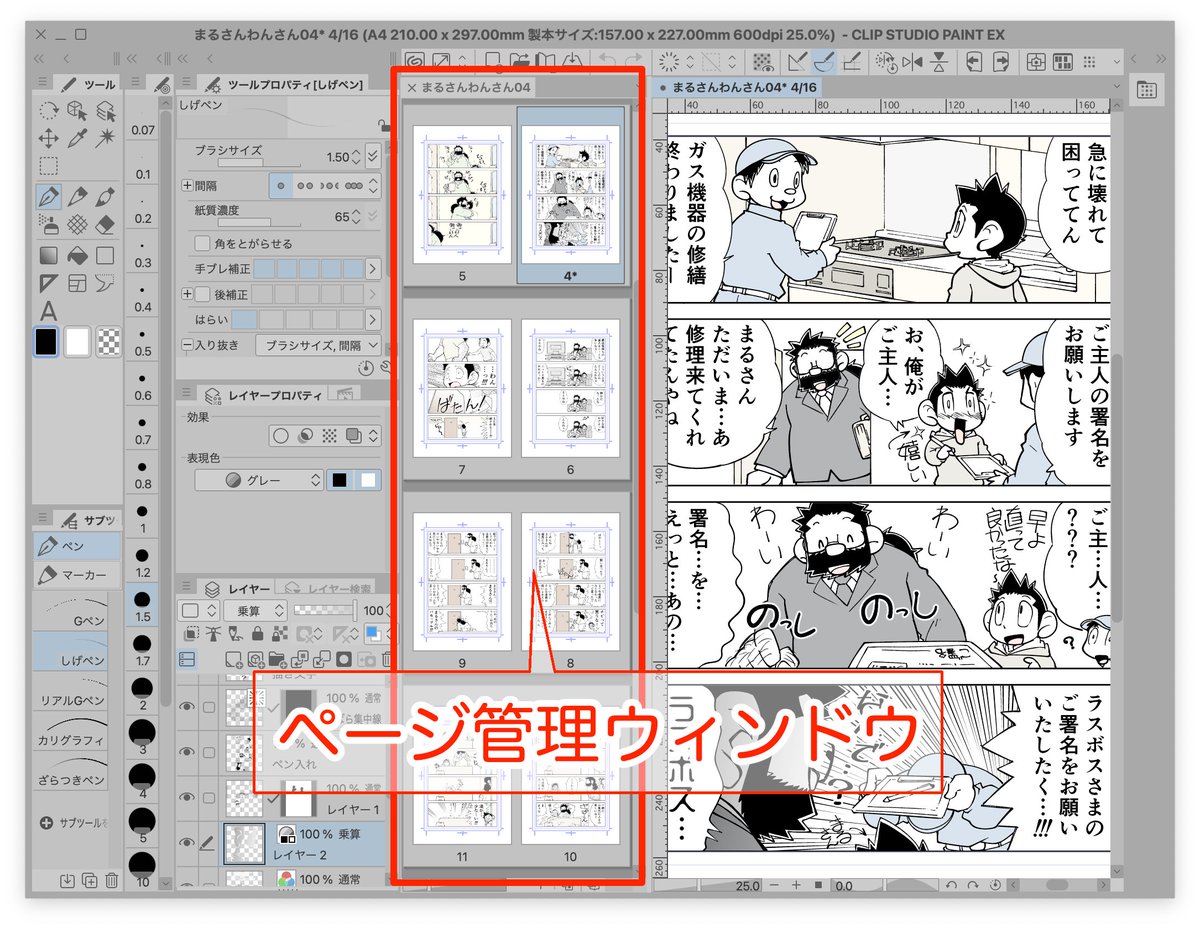1200x928 pixels.
Task: Click the previous page arrow icon
Action: pos(973,62)
